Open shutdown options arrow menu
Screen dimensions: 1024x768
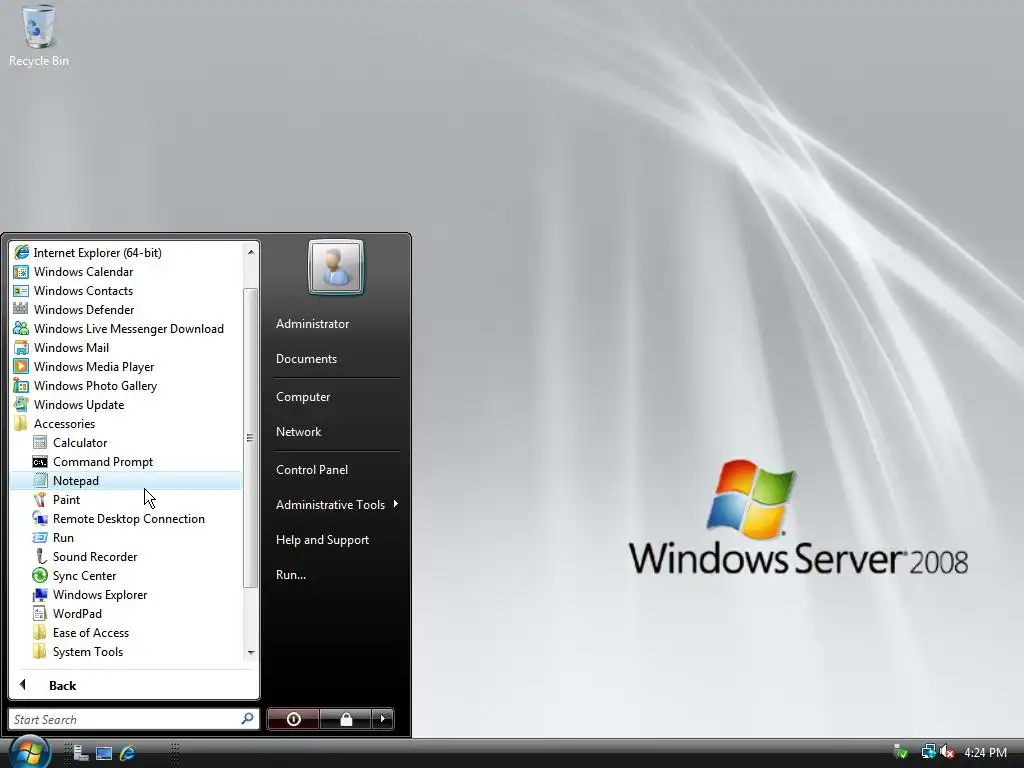tap(383, 719)
